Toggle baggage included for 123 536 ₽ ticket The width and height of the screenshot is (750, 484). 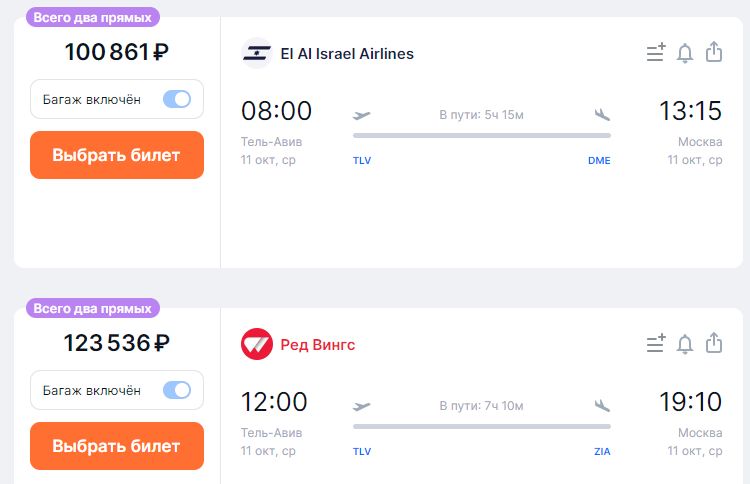176,390
